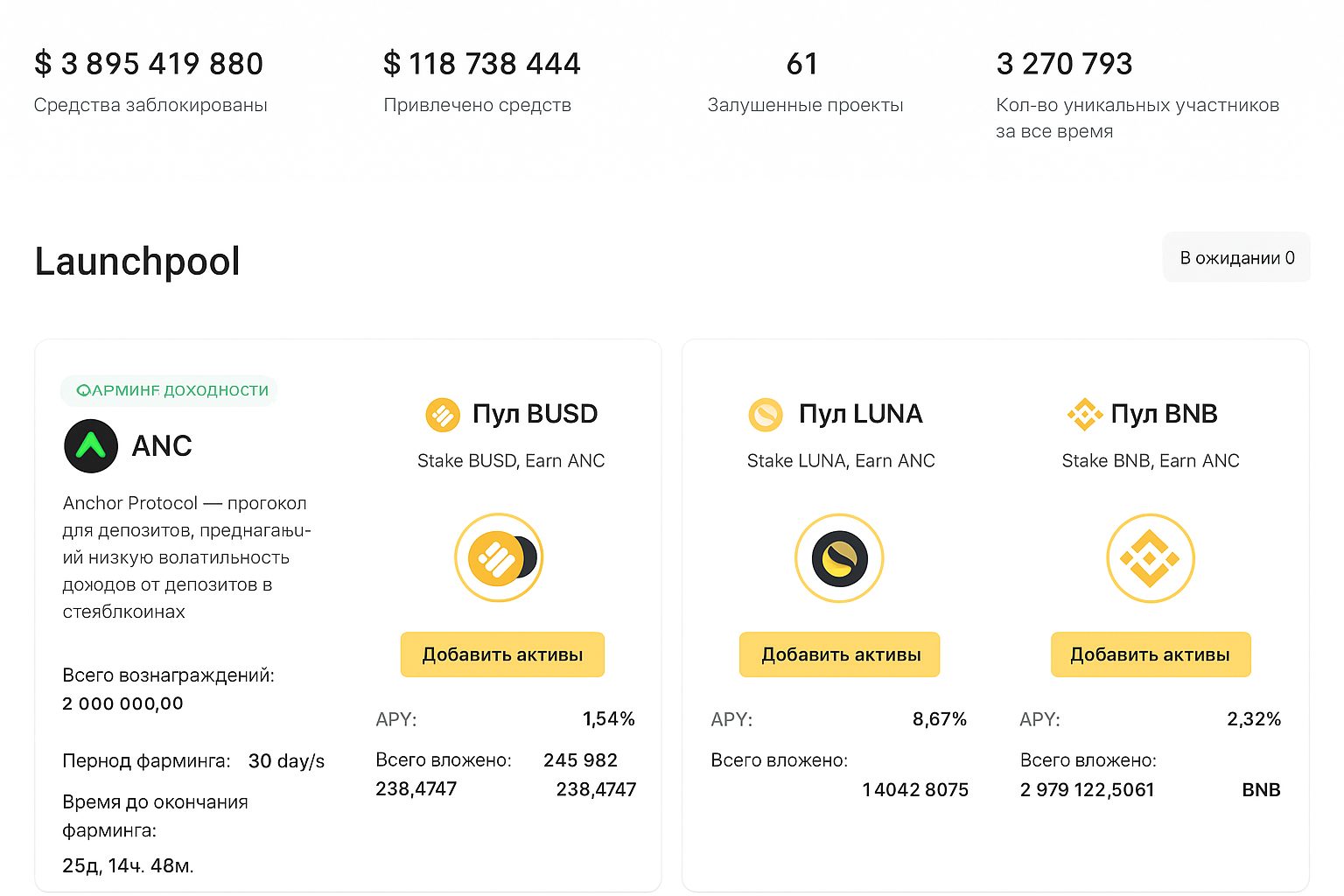Select the Пул BUSD heading

coord(534,414)
